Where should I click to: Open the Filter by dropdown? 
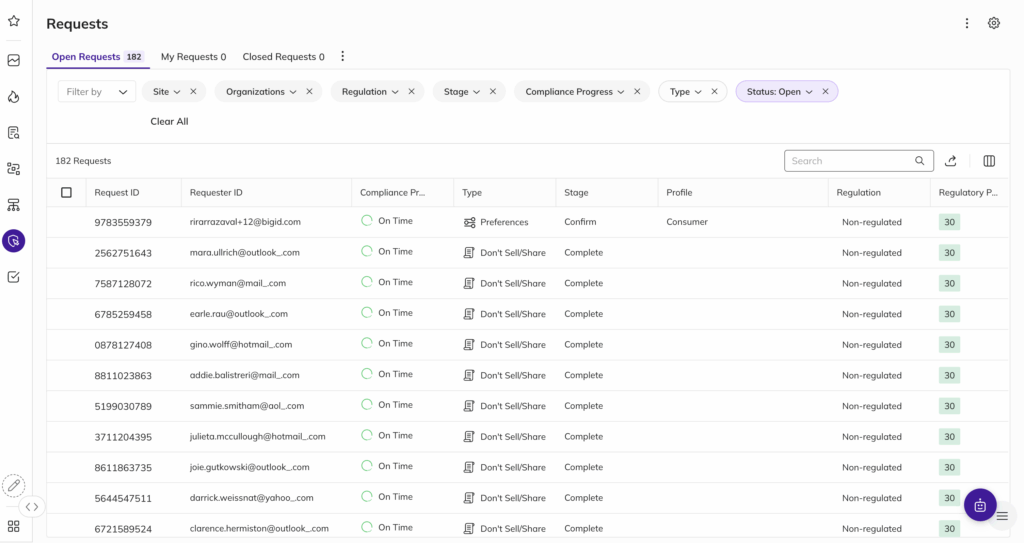[x=97, y=92]
